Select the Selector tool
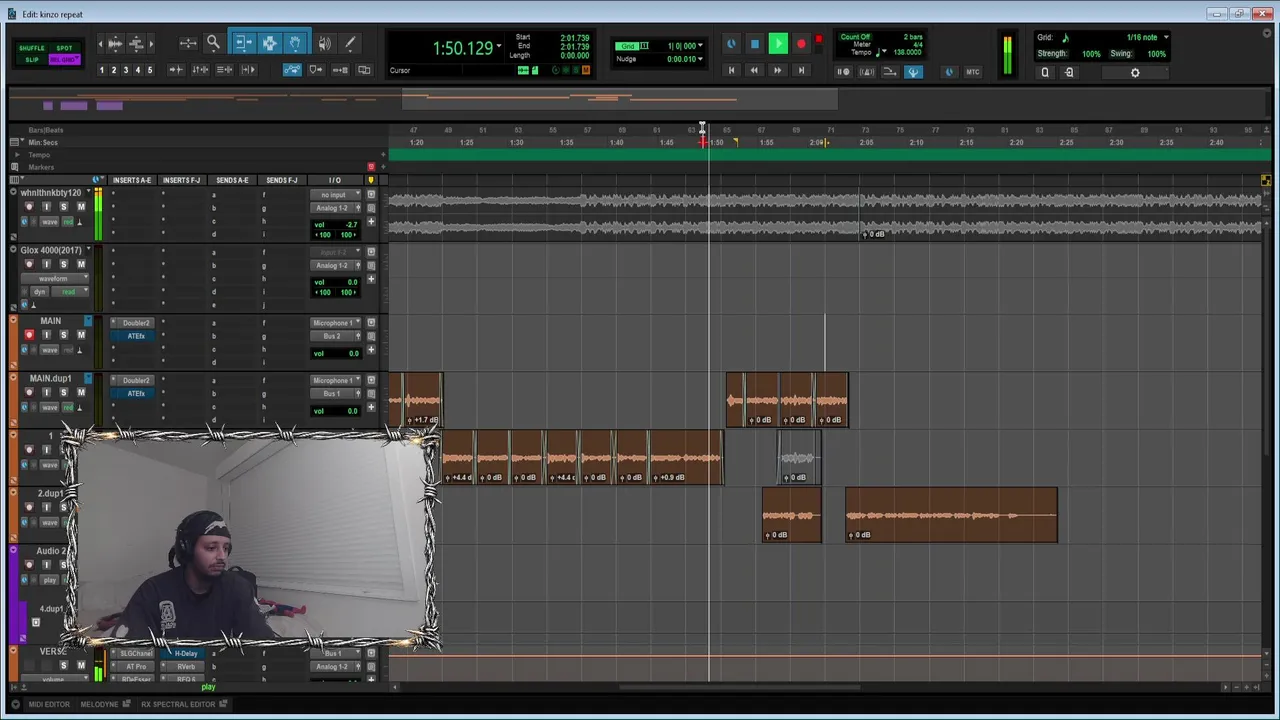 click(x=269, y=43)
